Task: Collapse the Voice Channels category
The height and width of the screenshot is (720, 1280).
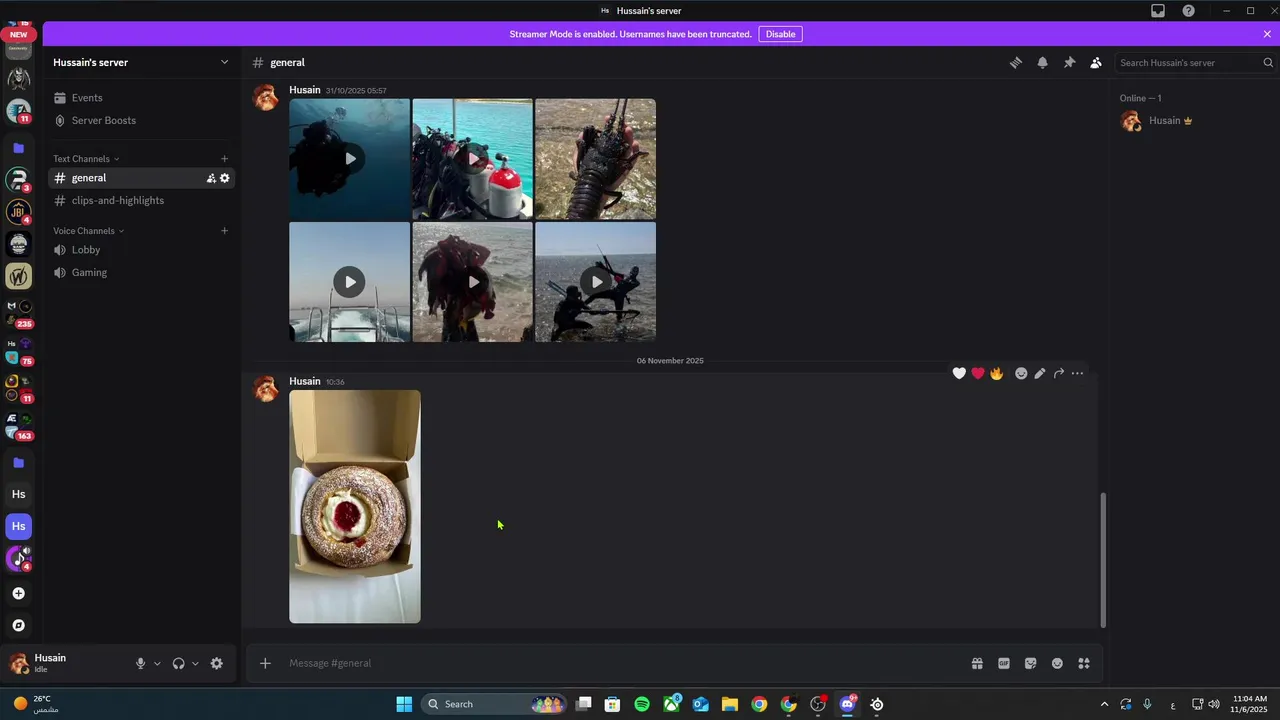Action: (89, 231)
